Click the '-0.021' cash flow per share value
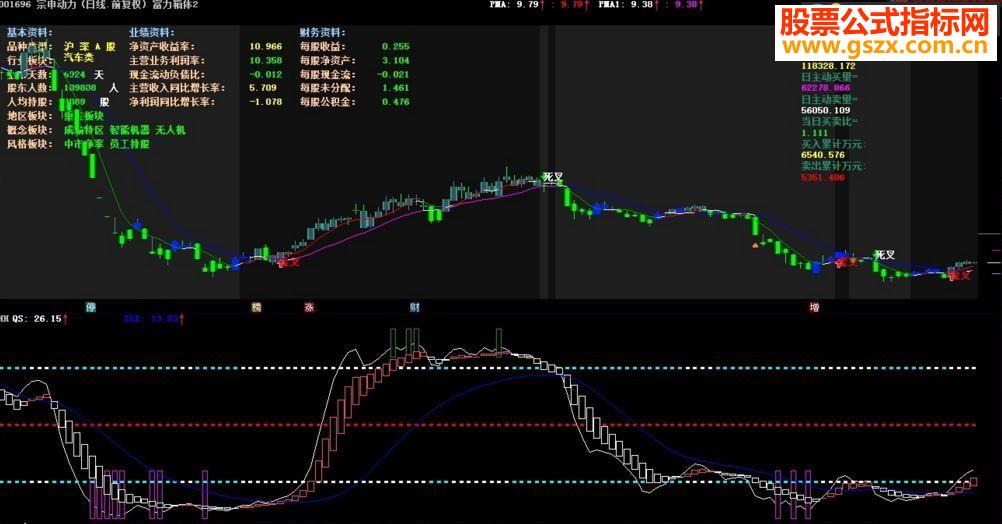The image size is (1002, 524). pos(393,74)
